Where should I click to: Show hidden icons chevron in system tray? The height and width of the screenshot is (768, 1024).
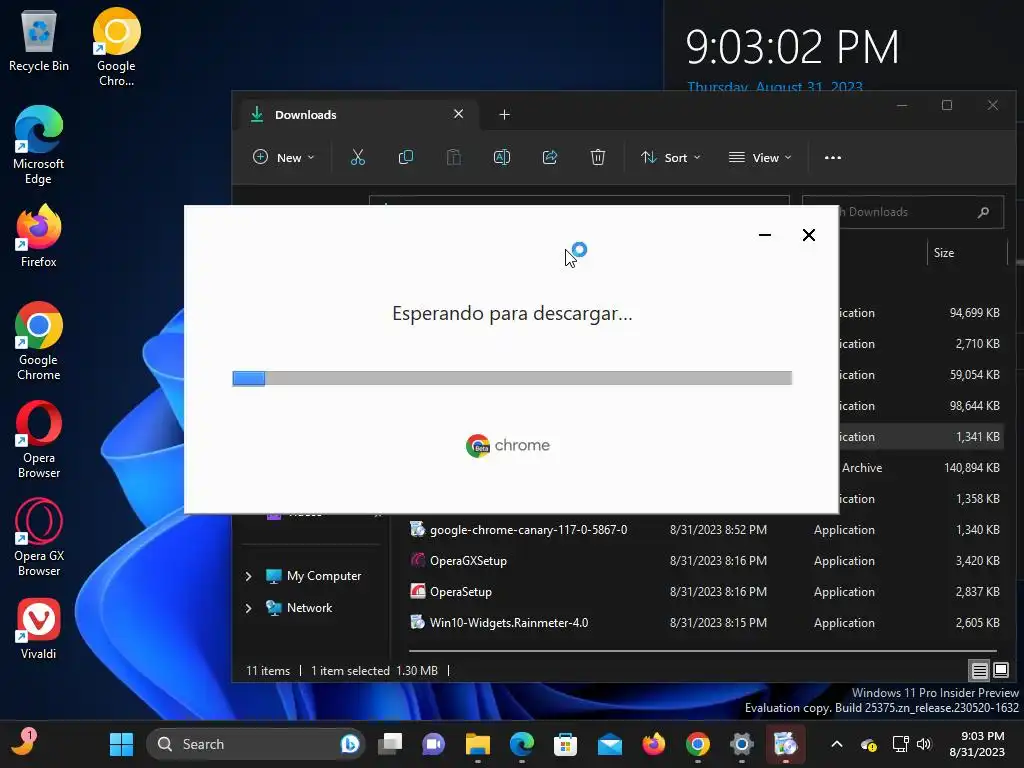tap(837, 744)
